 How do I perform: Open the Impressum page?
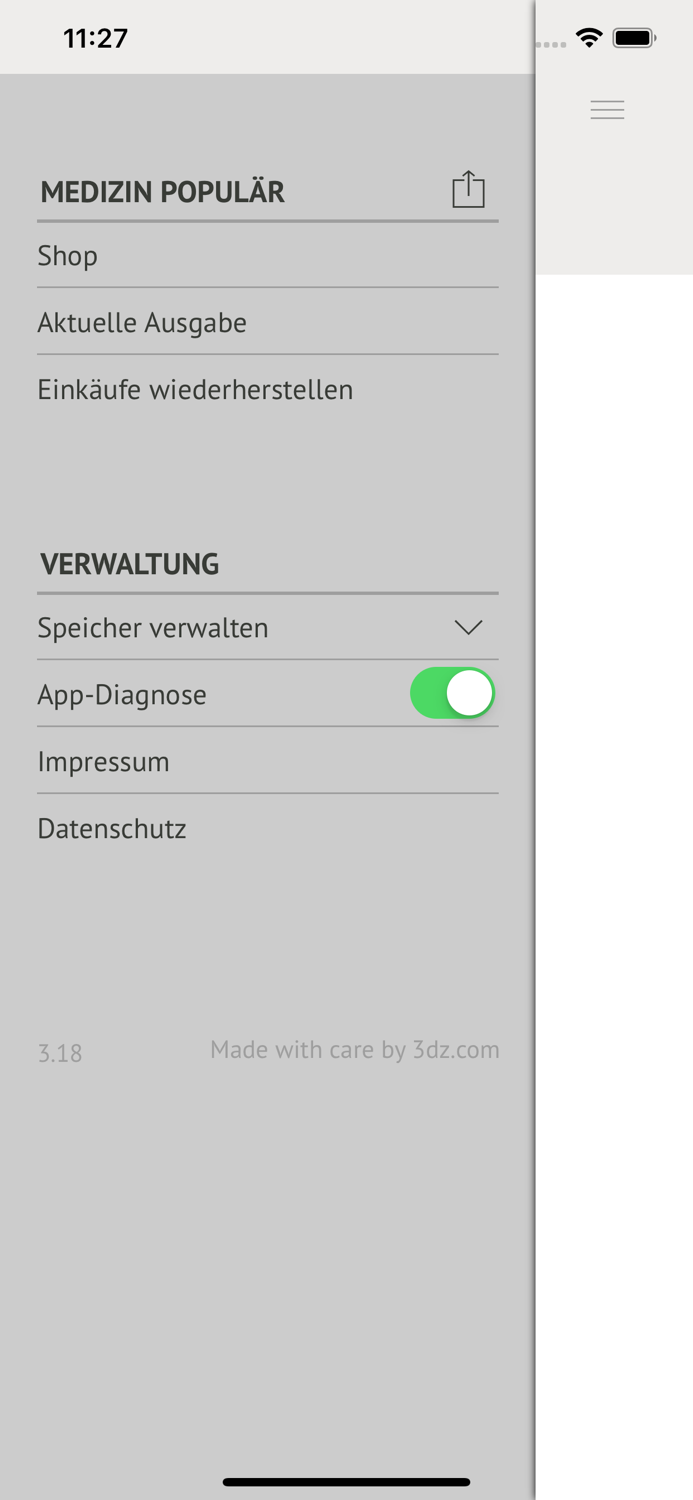coord(103,761)
